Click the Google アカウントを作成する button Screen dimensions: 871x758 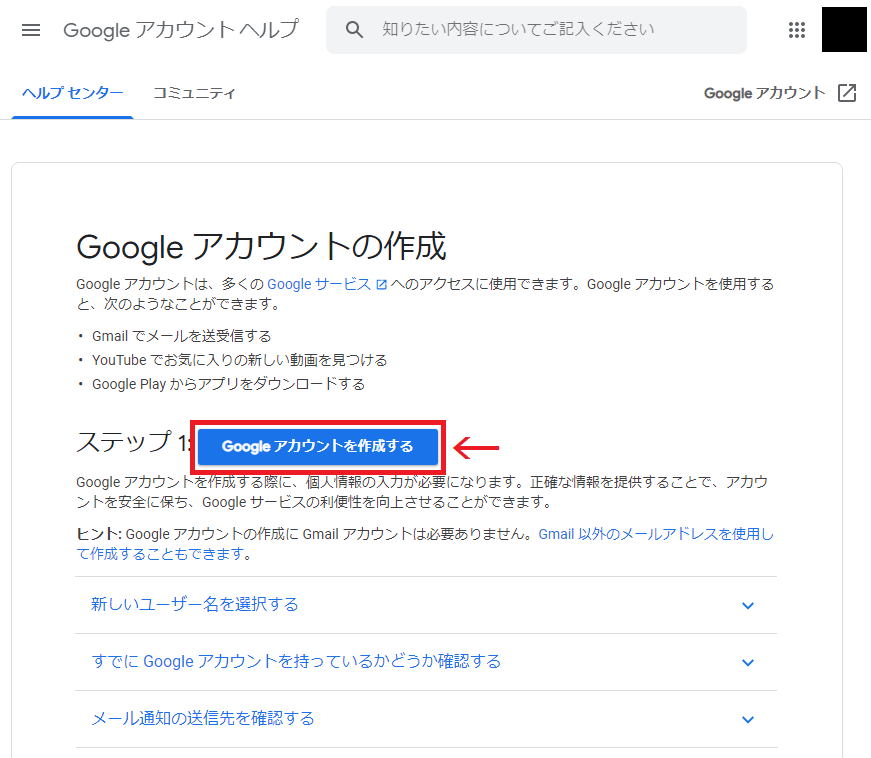click(x=318, y=446)
